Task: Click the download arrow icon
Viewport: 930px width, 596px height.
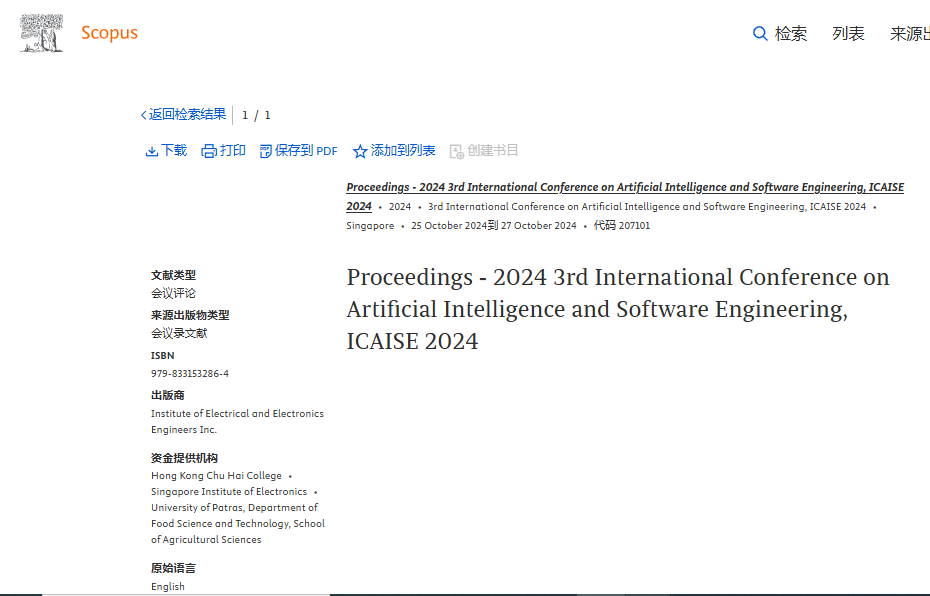Action: (152, 151)
